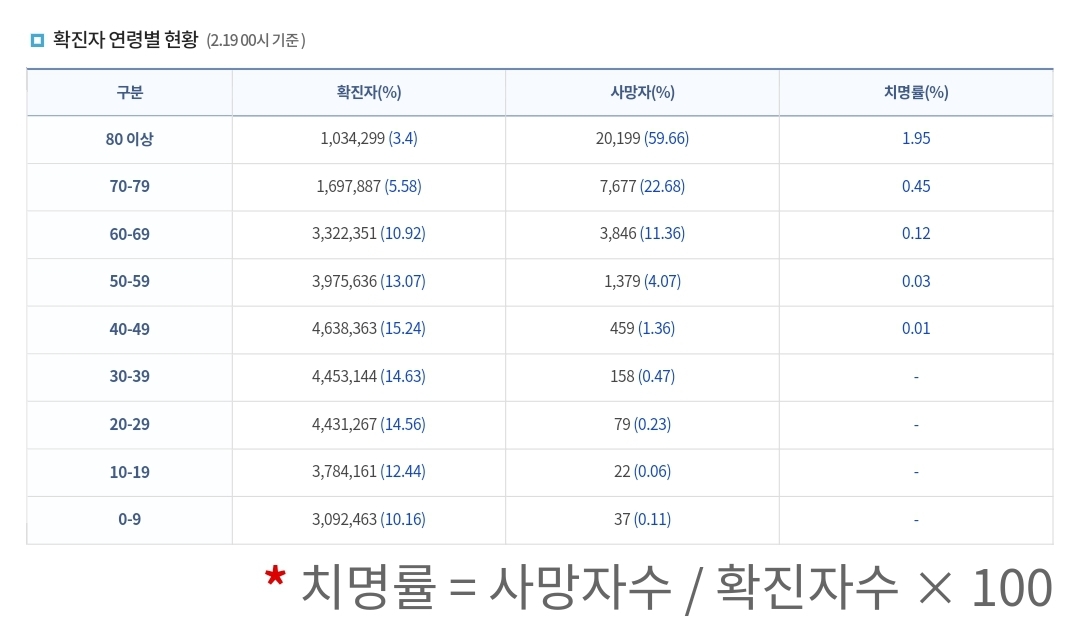Click the 3,784,161 (12.44) confirmed cell
Viewport: 1080px width, 623px height.
coord(368,472)
